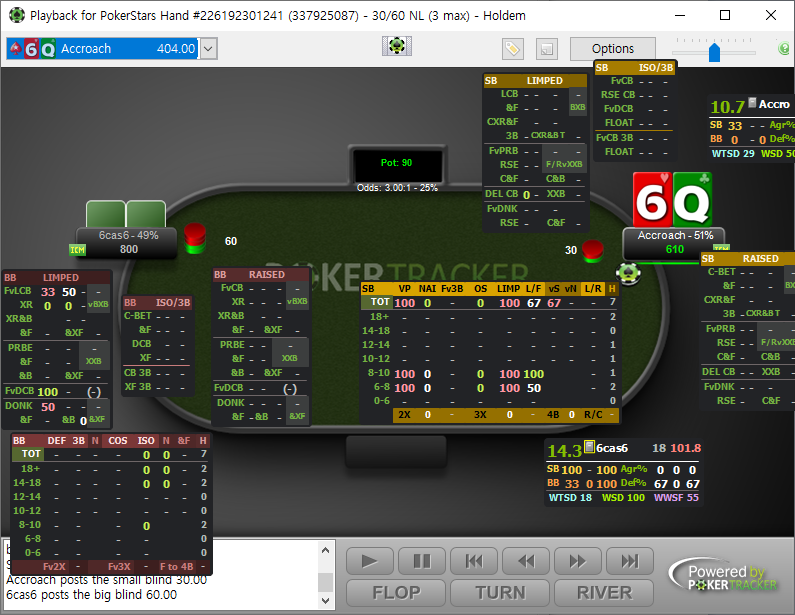Pause the hand playback
This screenshot has height=615, width=795.
422,561
